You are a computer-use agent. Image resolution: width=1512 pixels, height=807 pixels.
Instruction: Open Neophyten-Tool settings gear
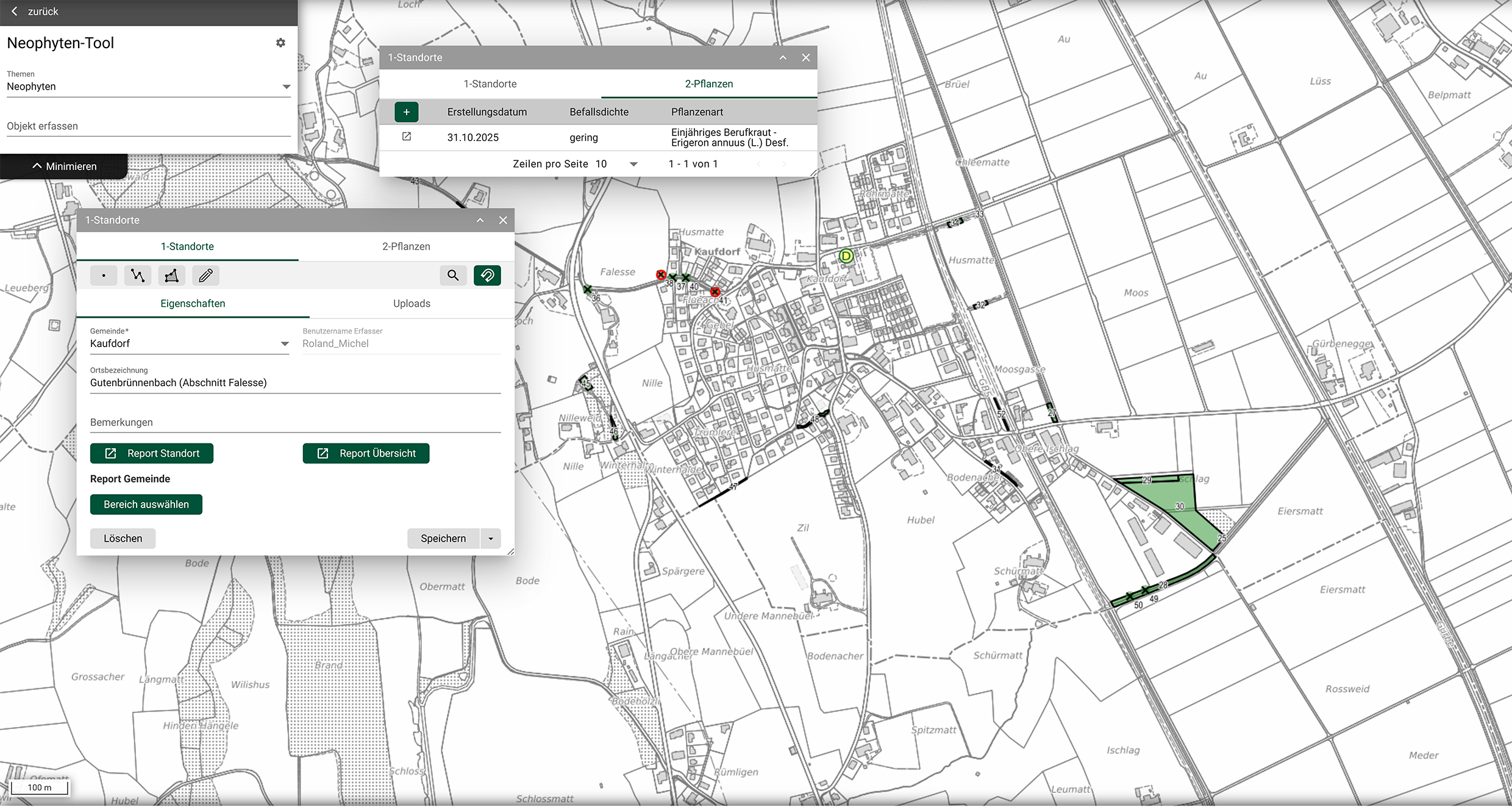pos(280,43)
